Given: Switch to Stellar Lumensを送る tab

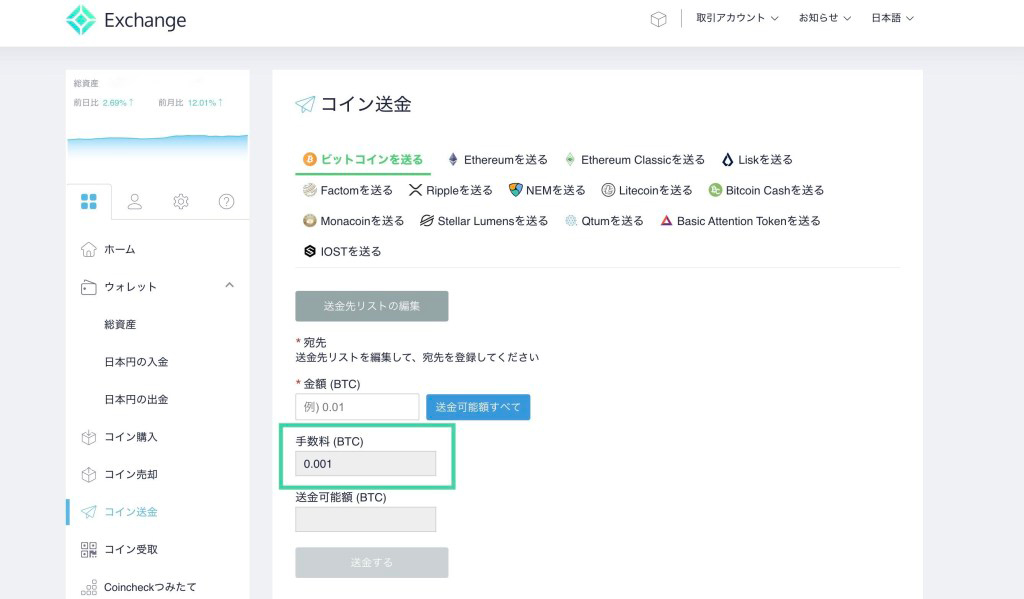Looking at the screenshot, I should [484, 221].
